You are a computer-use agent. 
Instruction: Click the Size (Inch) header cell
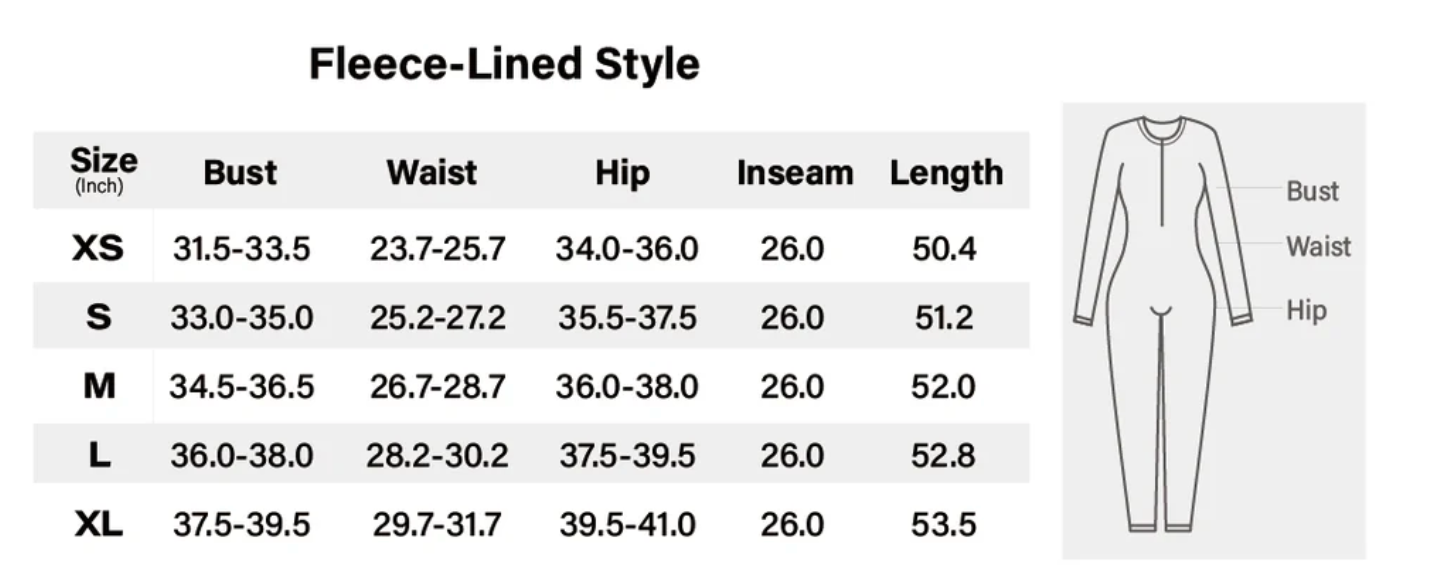[103, 171]
